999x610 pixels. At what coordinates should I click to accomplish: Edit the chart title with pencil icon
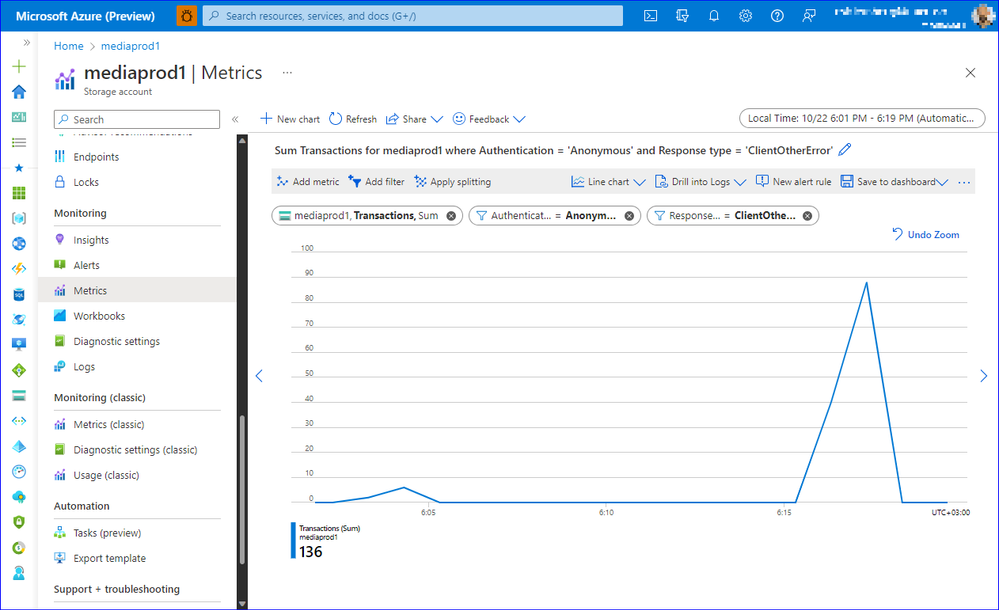[x=845, y=150]
